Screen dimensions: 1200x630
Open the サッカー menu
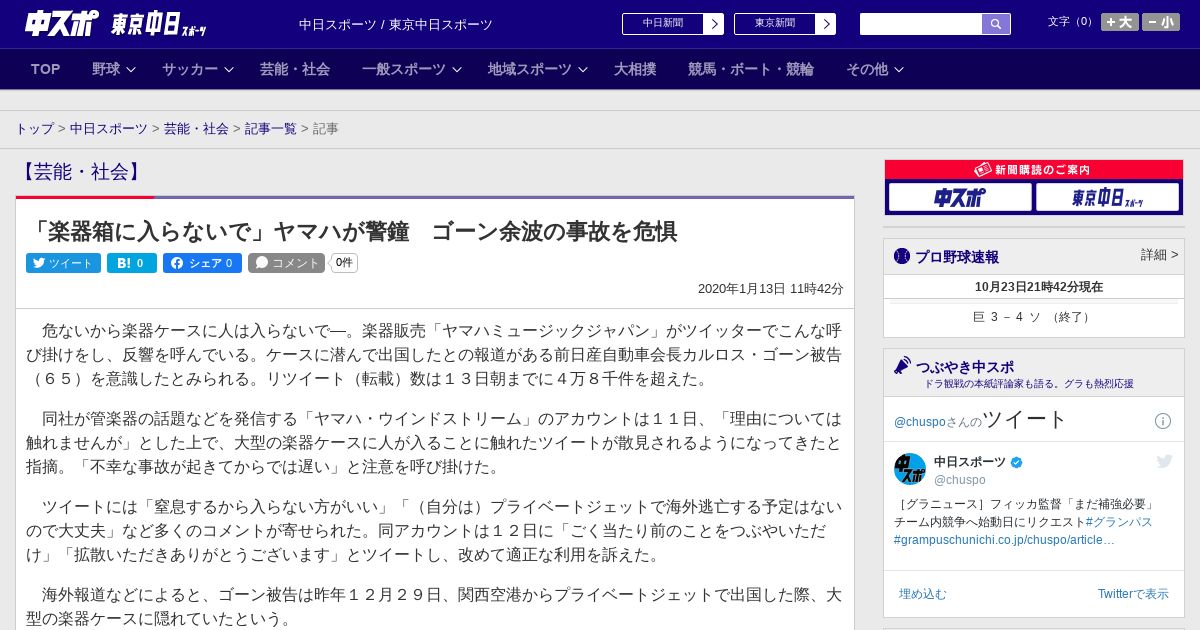(190, 69)
